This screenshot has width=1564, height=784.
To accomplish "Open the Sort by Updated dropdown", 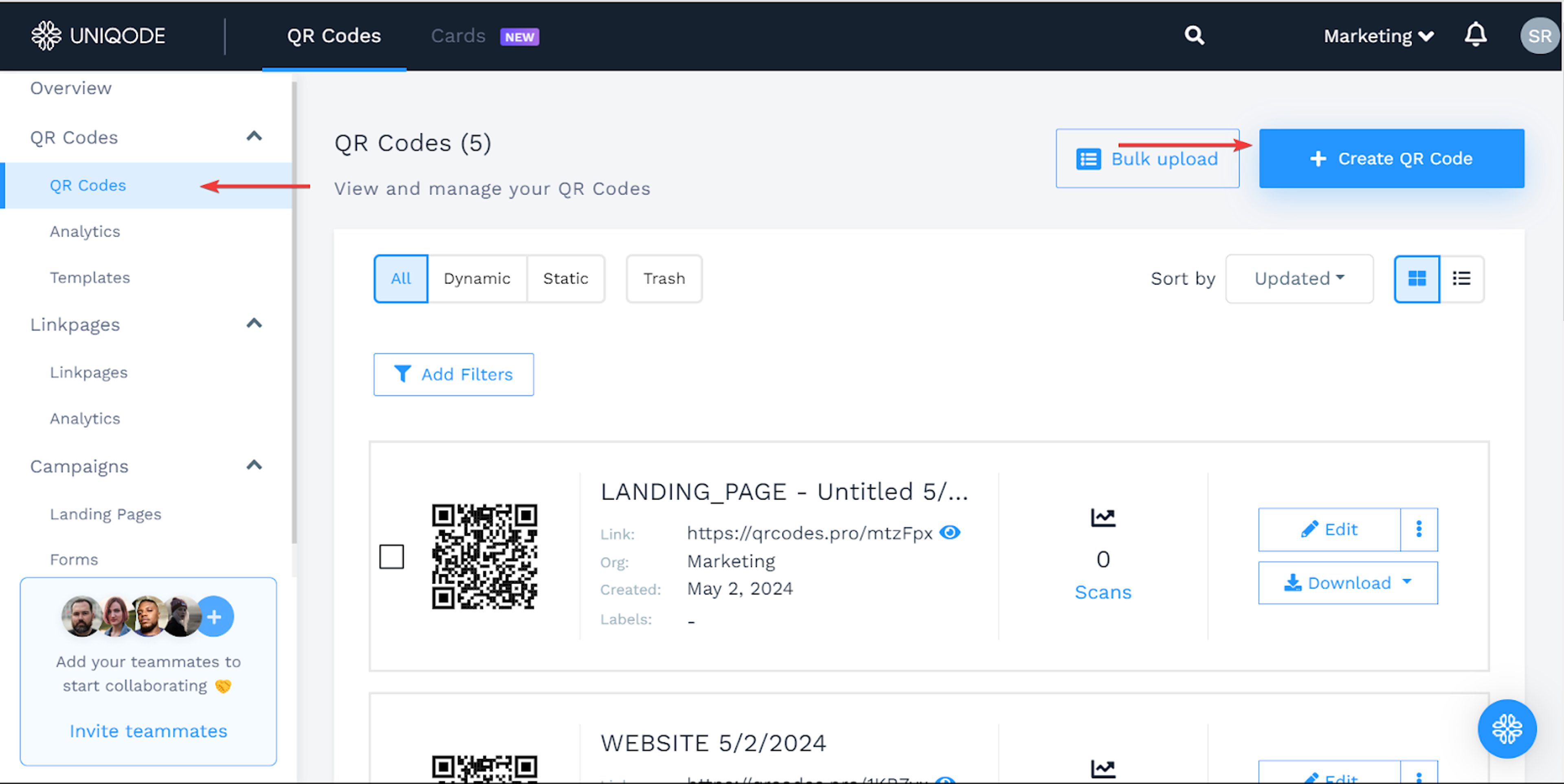I will tap(1299, 279).
